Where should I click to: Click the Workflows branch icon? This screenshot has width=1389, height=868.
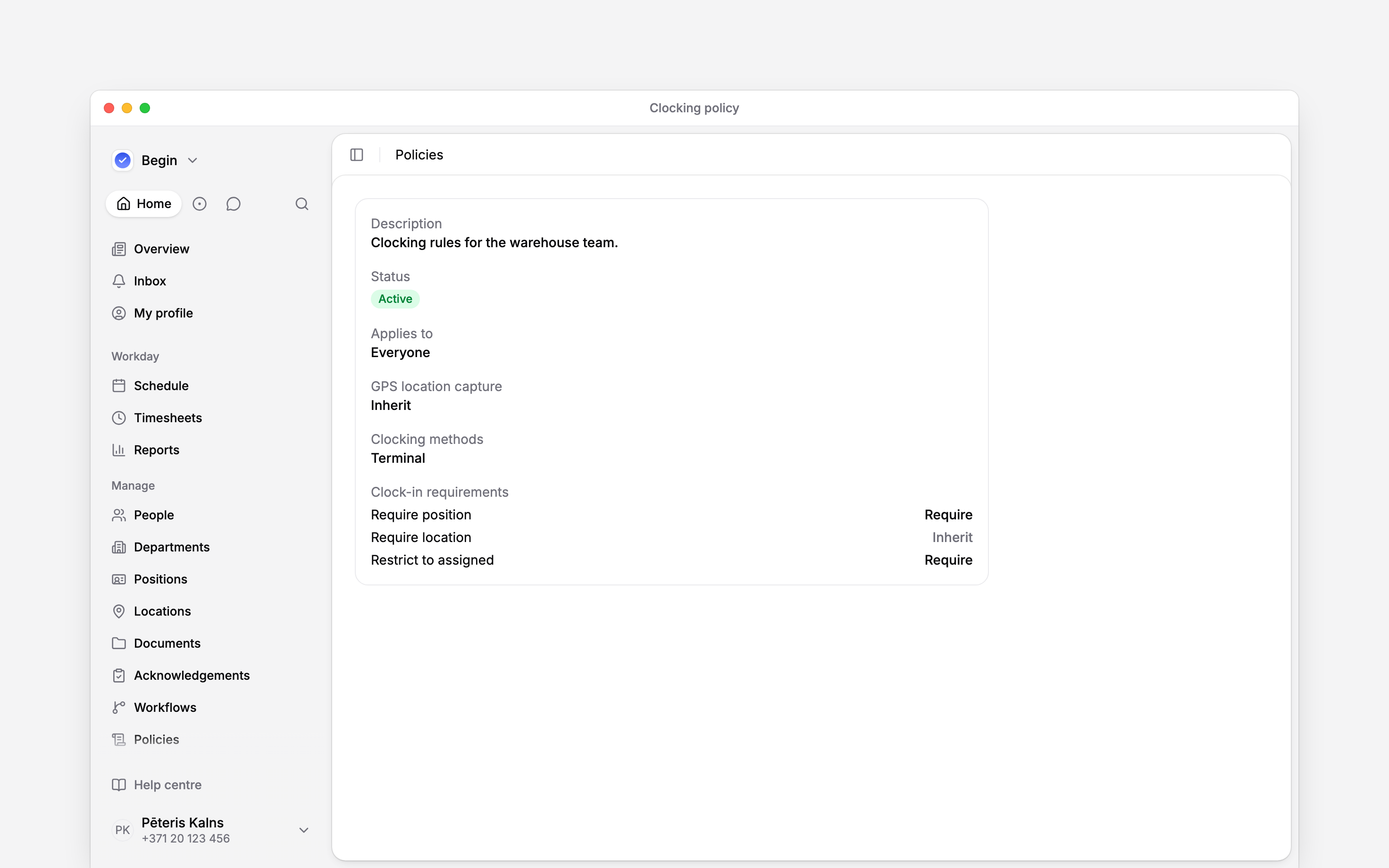pyautogui.click(x=119, y=708)
